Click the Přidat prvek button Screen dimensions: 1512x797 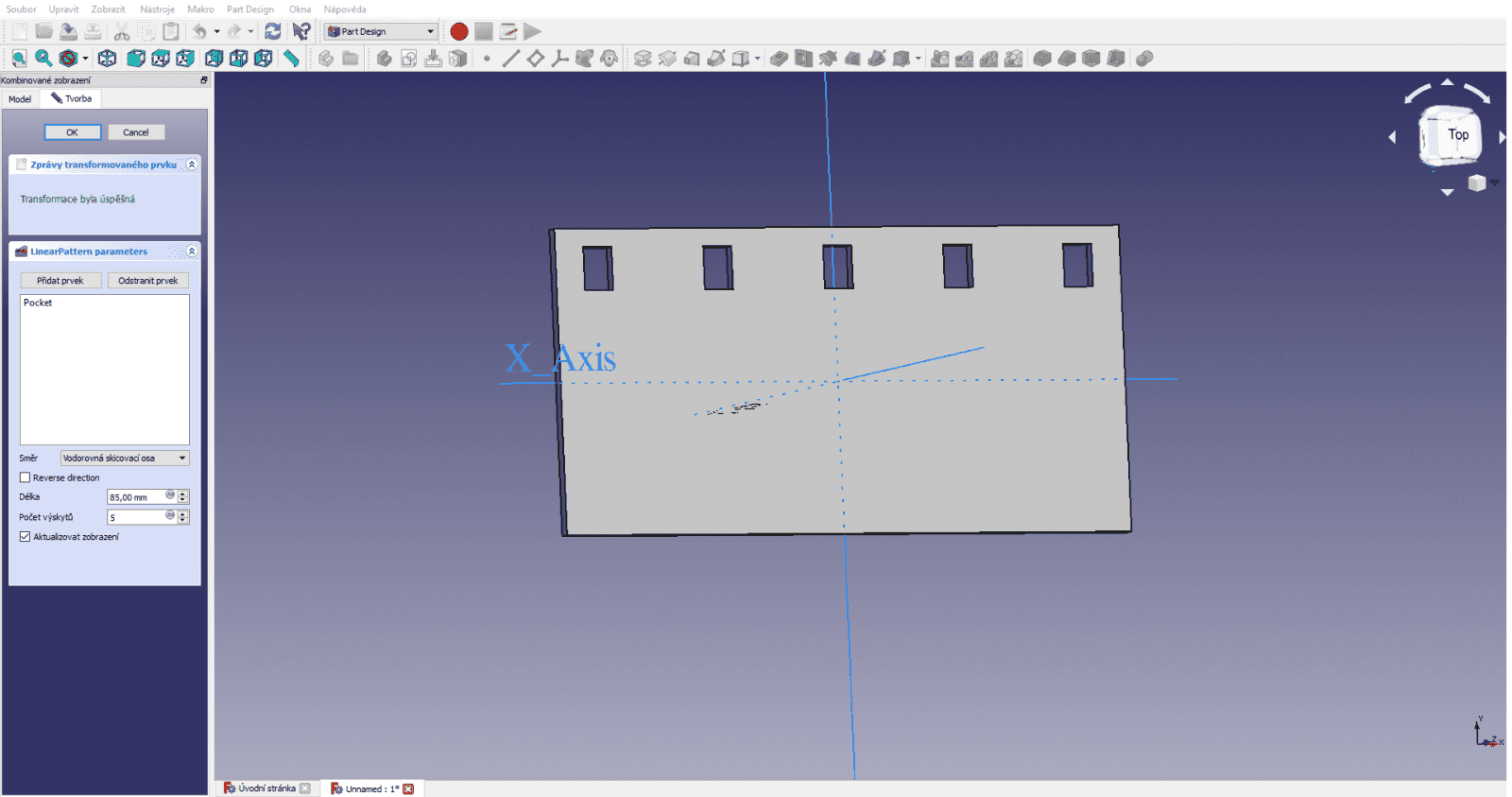point(60,281)
